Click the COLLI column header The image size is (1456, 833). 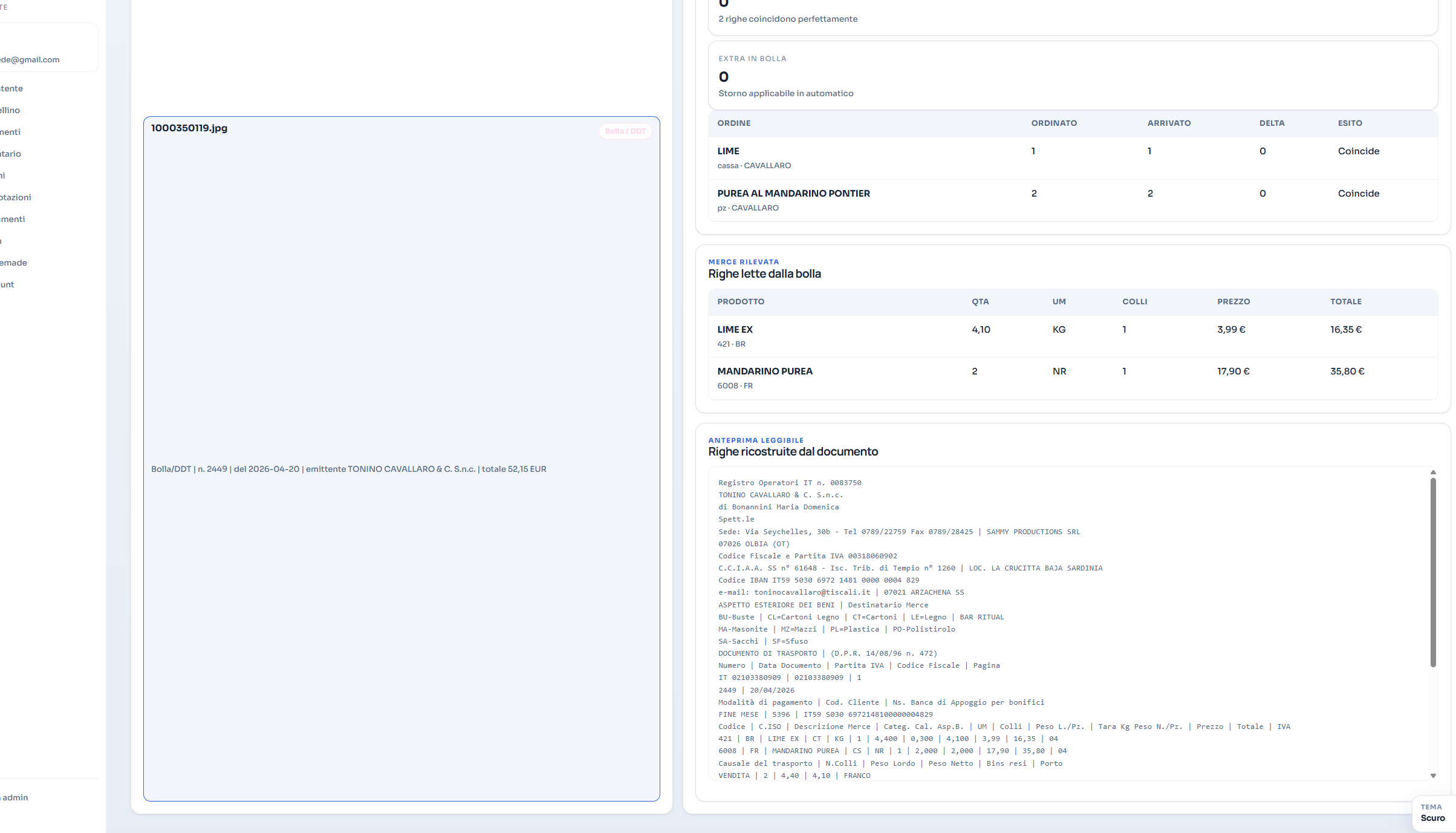click(1134, 301)
